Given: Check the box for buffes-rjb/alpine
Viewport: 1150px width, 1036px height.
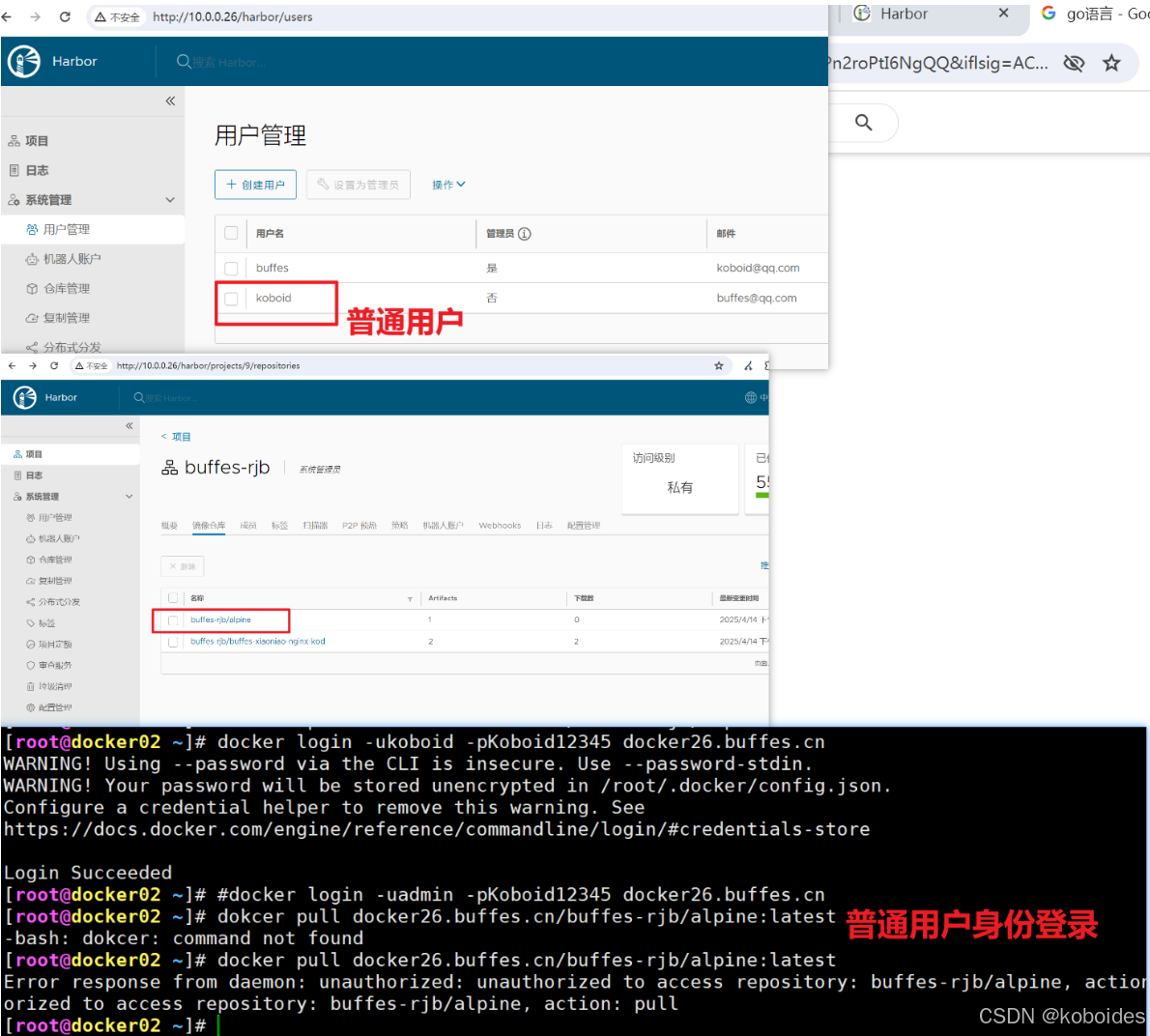Looking at the screenshot, I should (x=173, y=620).
